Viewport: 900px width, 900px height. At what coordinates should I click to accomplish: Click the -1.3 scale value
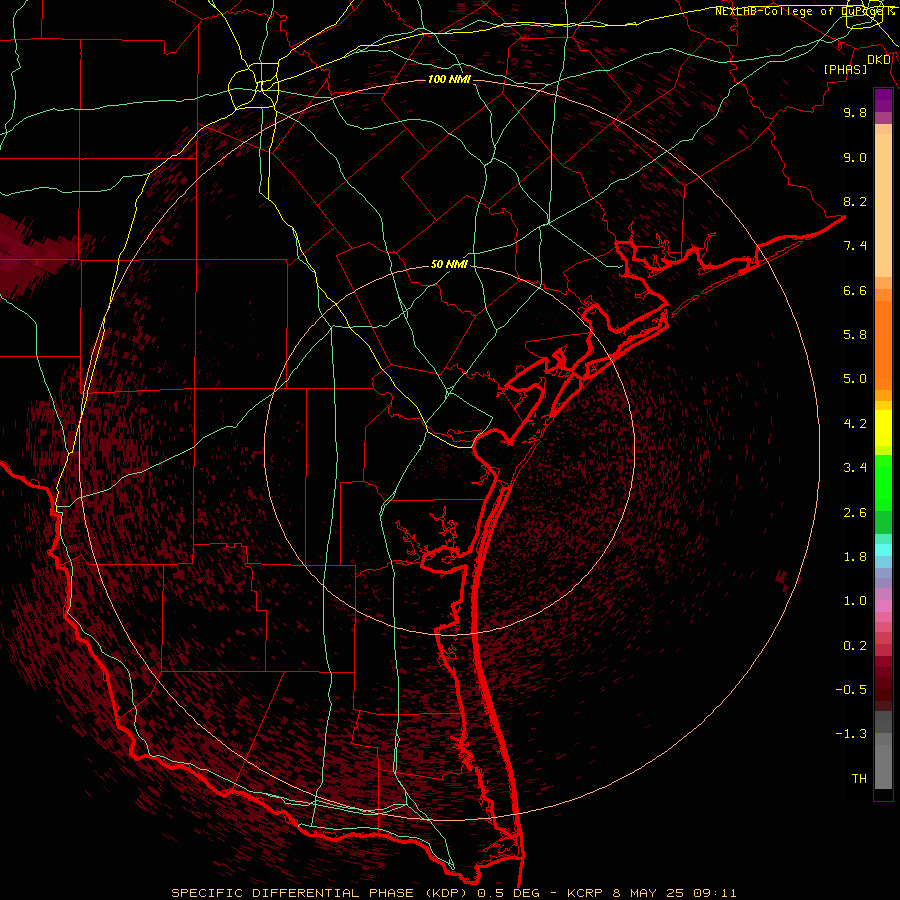click(x=851, y=734)
